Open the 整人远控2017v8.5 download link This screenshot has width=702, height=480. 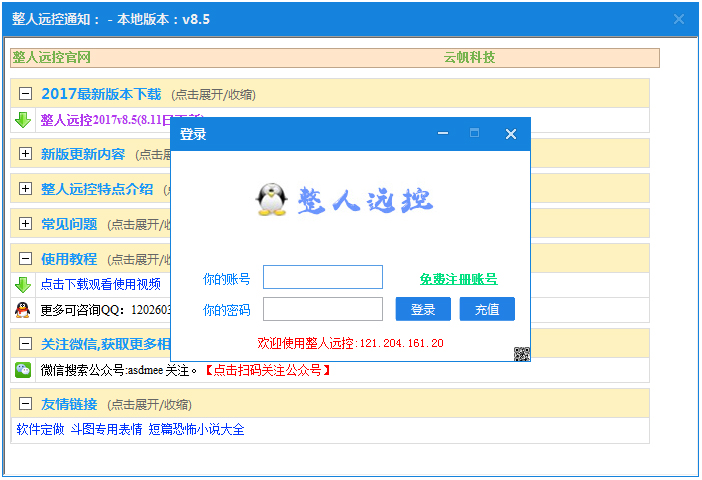[x=105, y=120]
